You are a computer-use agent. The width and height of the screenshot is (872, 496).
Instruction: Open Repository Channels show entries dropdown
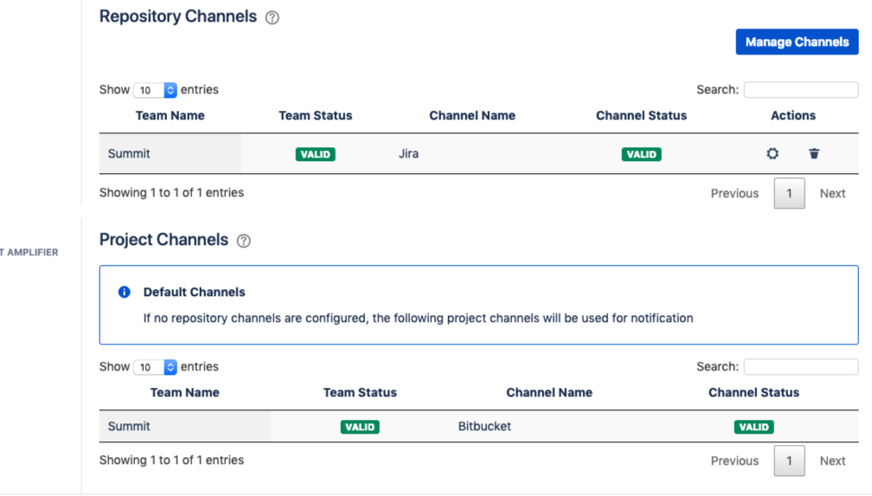pos(155,90)
